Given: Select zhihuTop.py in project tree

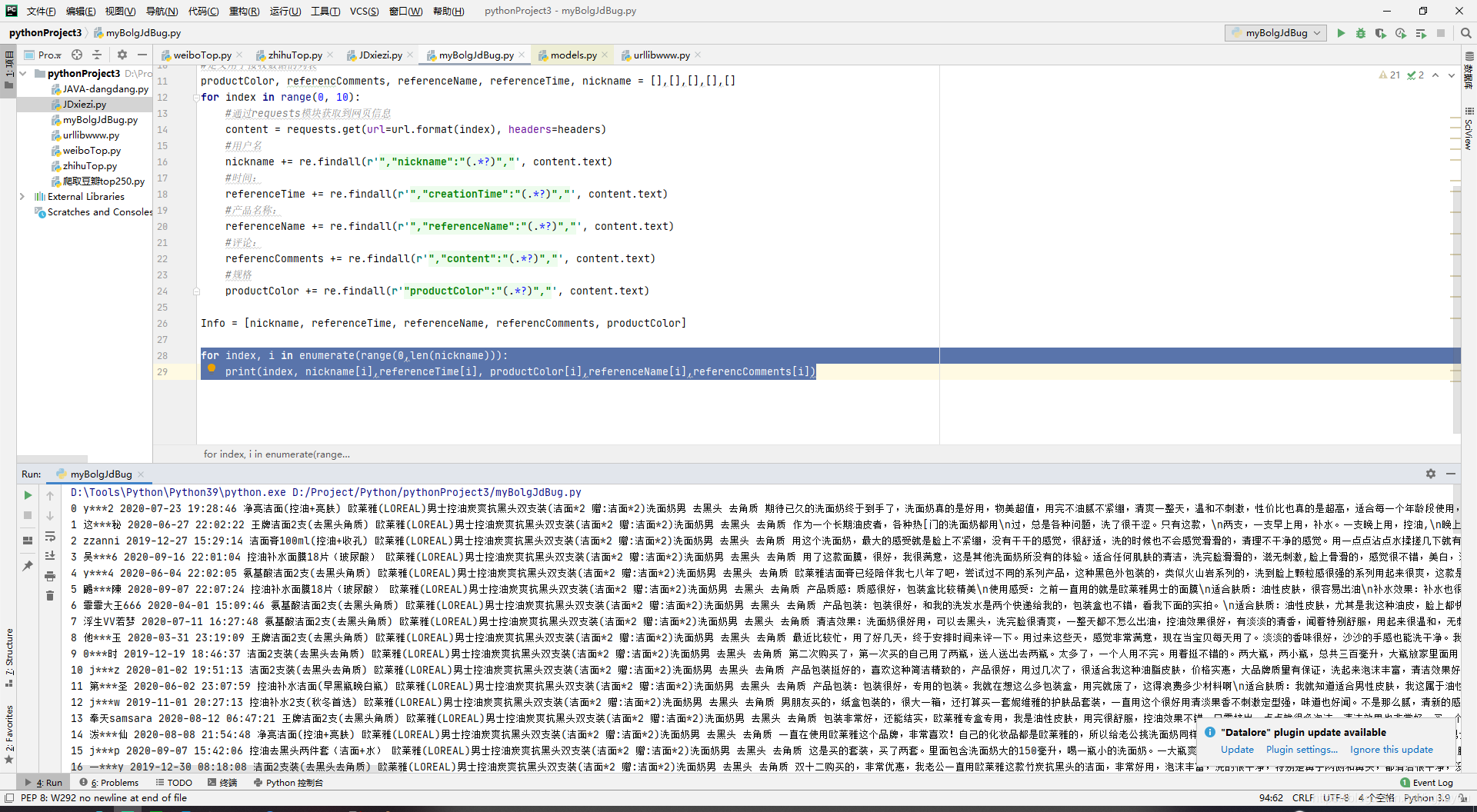Looking at the screenshot, I should tap(90, 166).
